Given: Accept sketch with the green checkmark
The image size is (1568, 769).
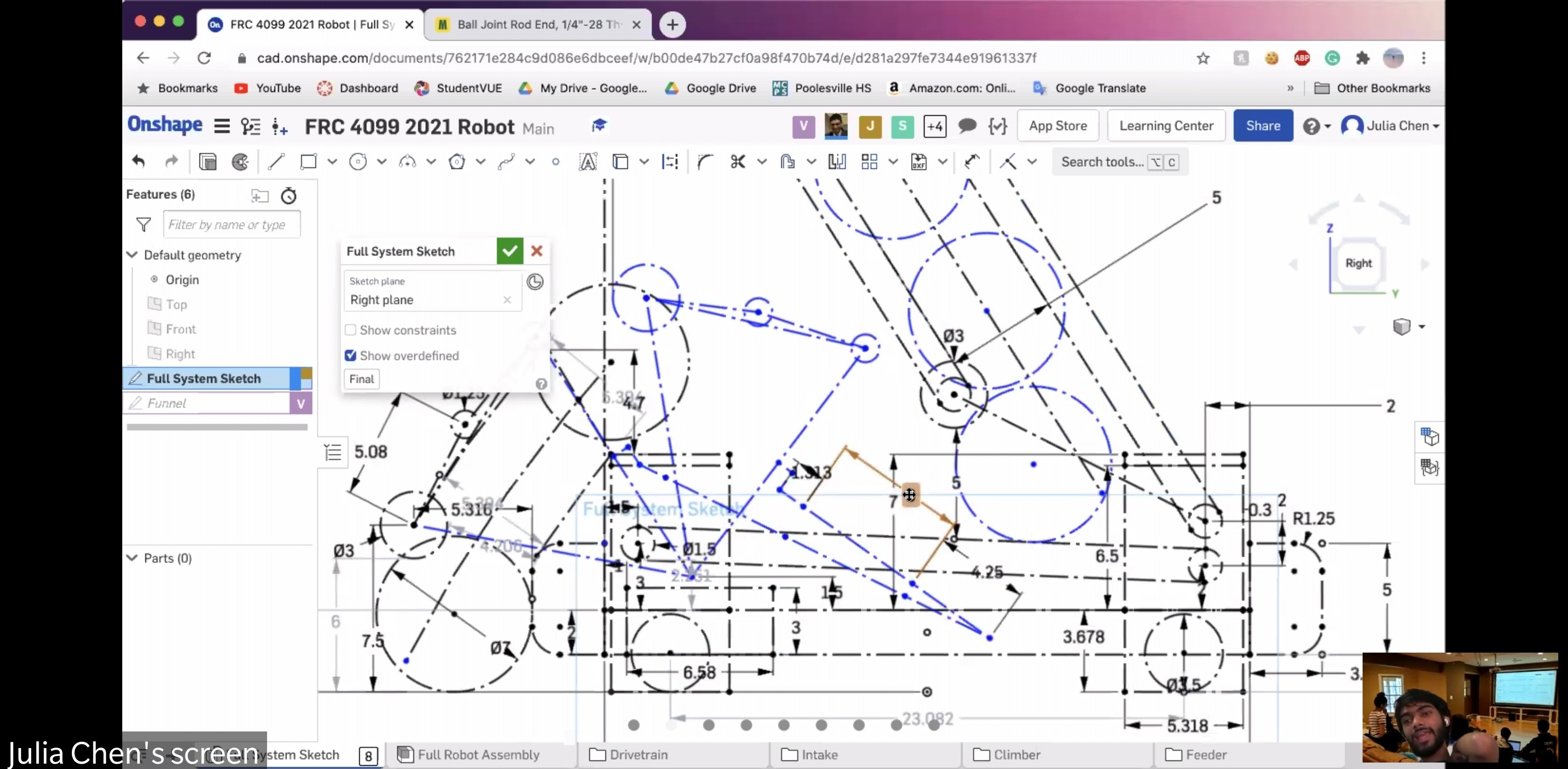Looking at the screenshot, I should click(x=509, y=251).
